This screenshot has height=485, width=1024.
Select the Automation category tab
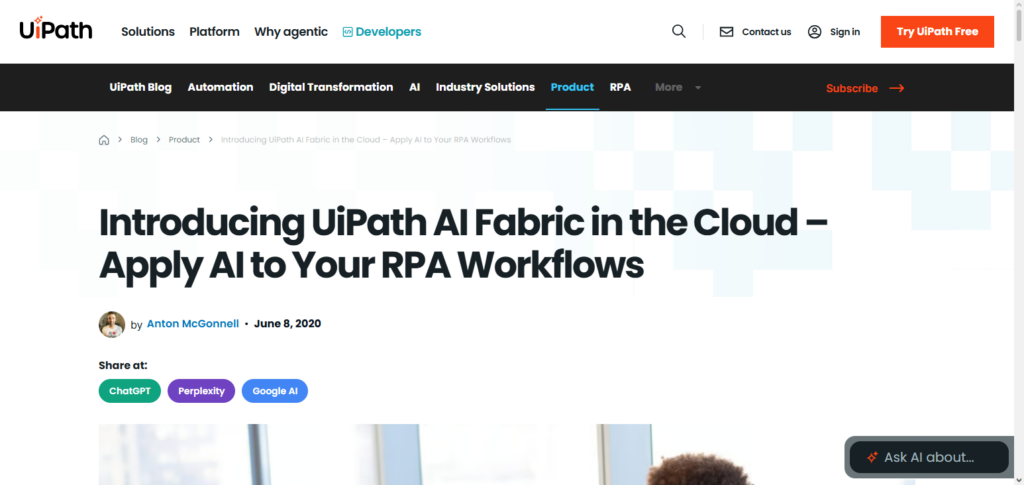[220, 87]
